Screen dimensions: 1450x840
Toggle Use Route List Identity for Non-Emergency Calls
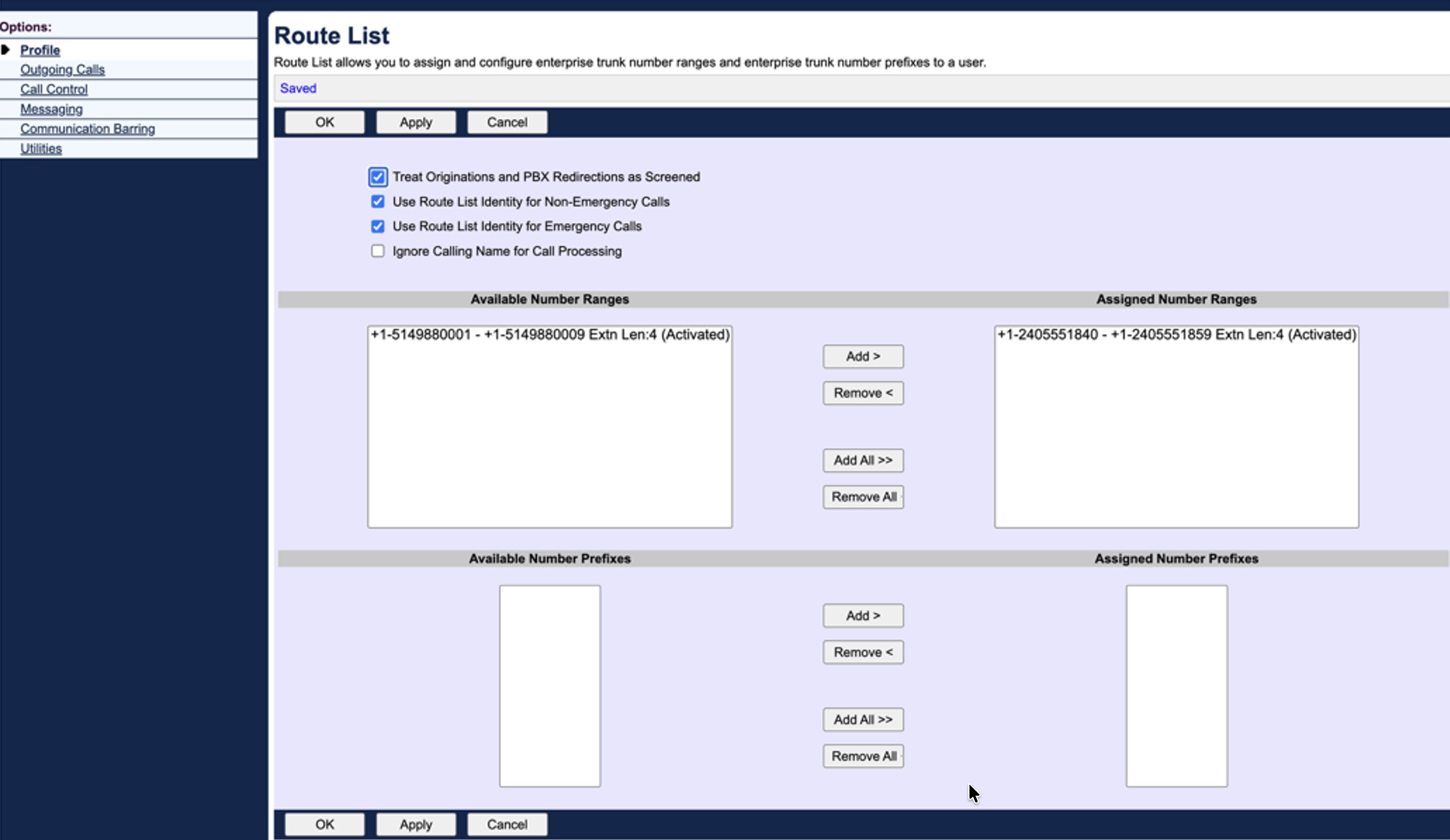click(377, 202)
